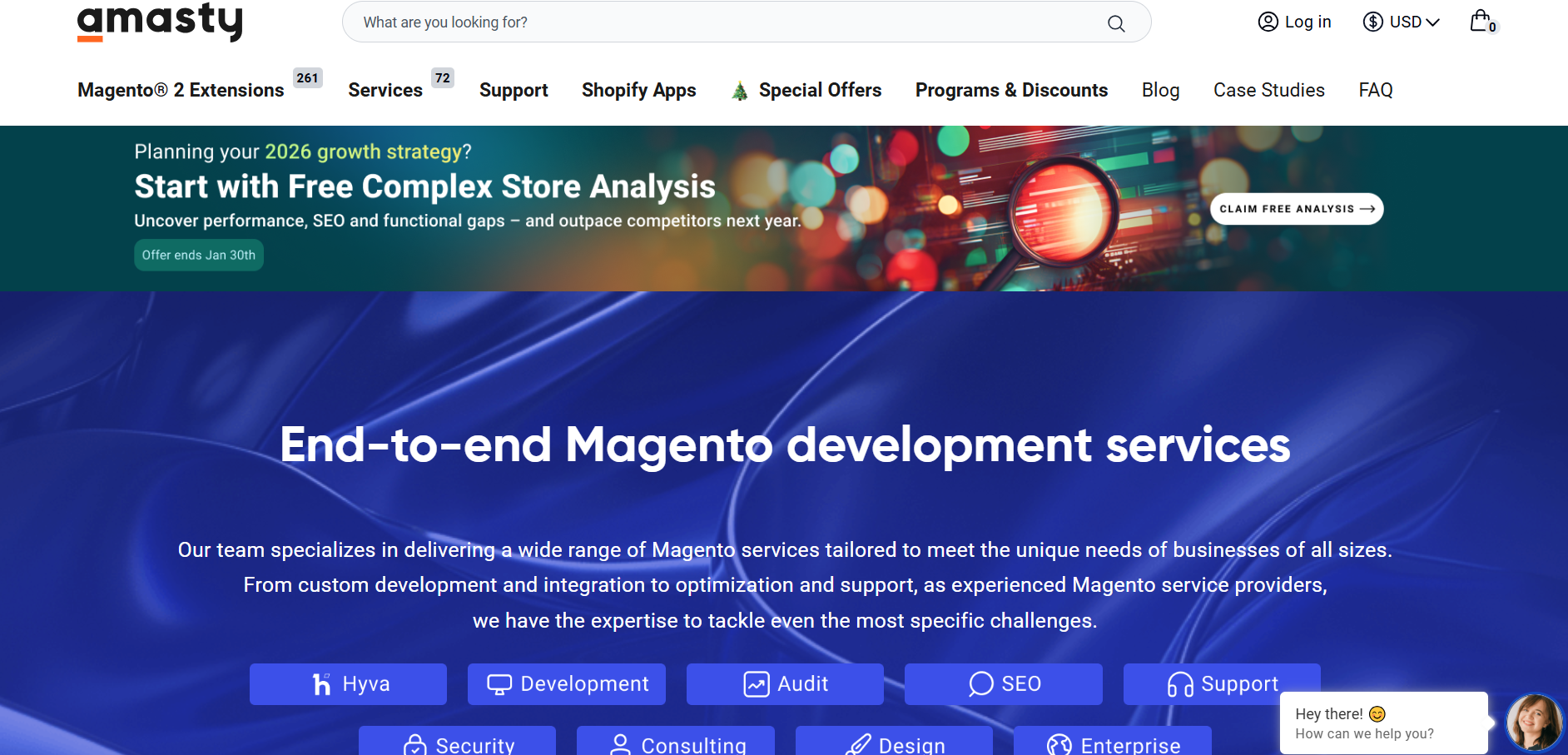The height and width of the screenshot is (755, 1568).
Task: Expand the USD currency dropdown
Action: pyautogui.click(x=1402, y=22)
